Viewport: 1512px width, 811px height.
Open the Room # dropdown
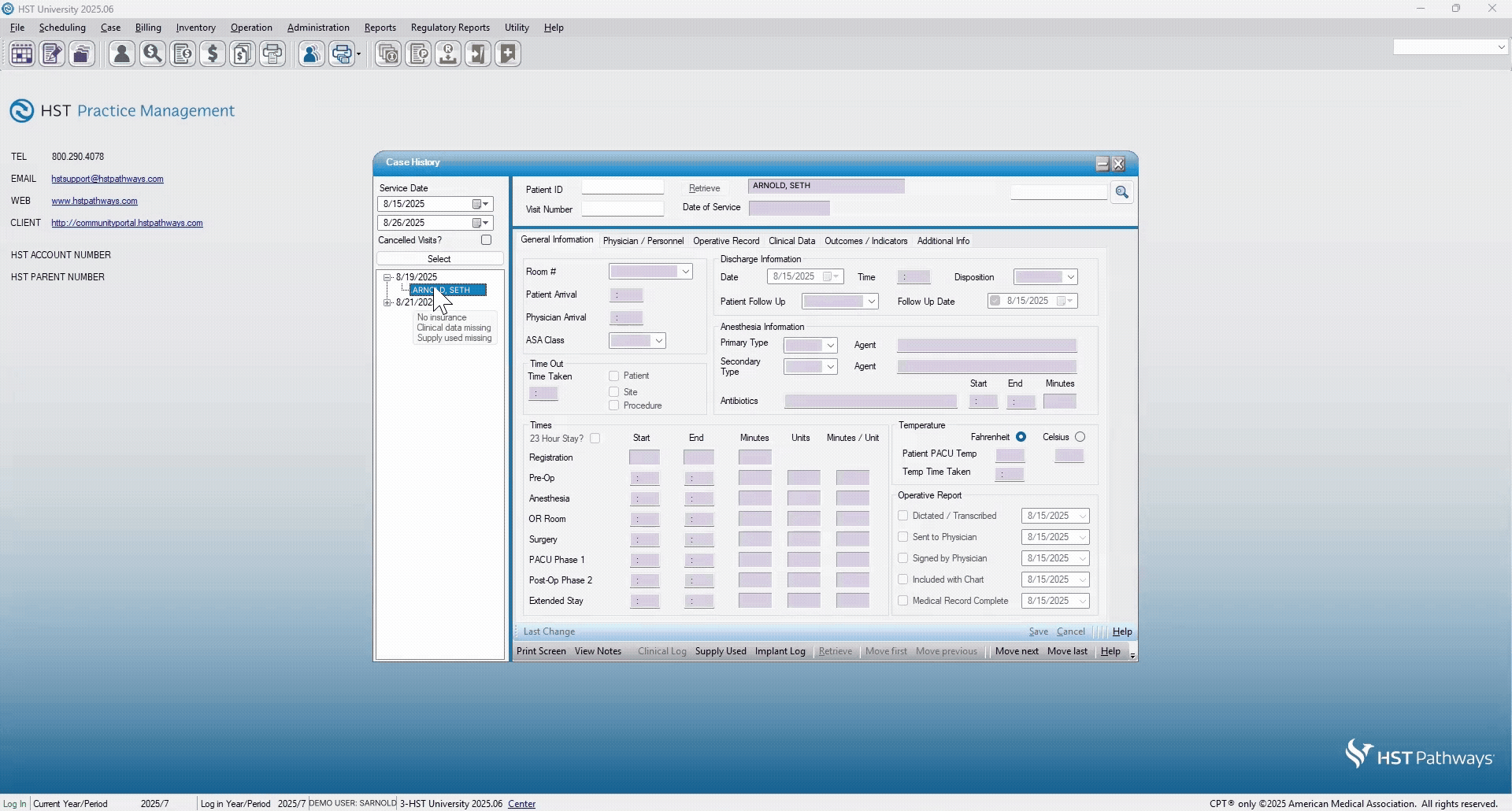click(x=686, y=272)
